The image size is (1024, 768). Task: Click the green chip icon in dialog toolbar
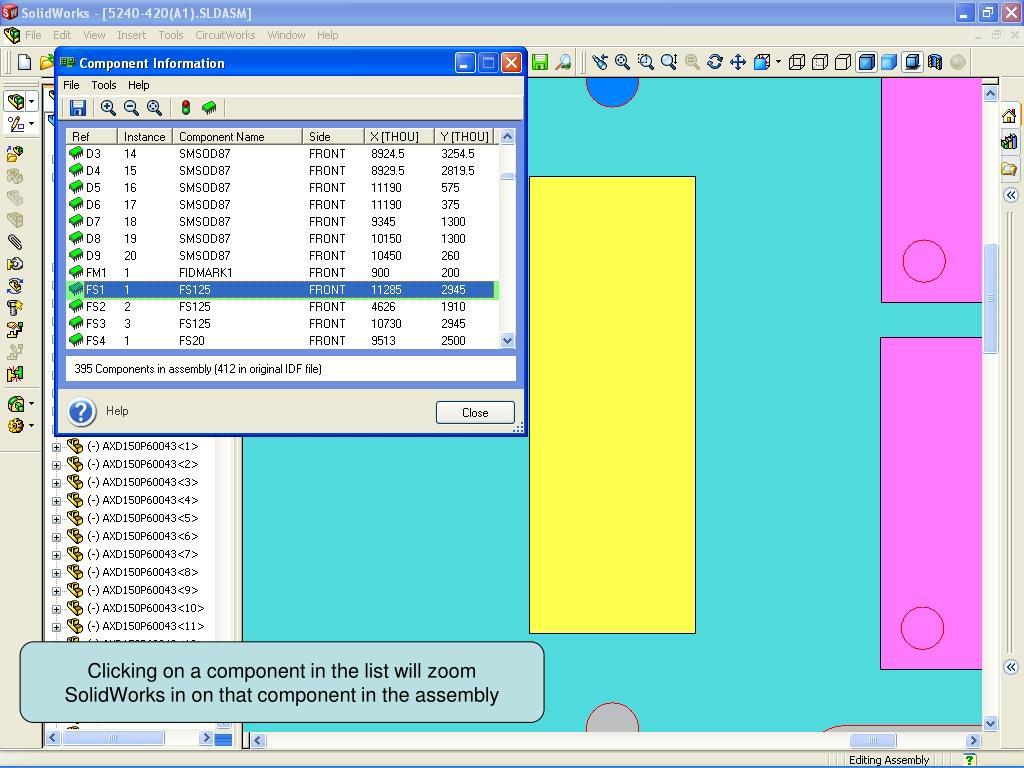209,108
